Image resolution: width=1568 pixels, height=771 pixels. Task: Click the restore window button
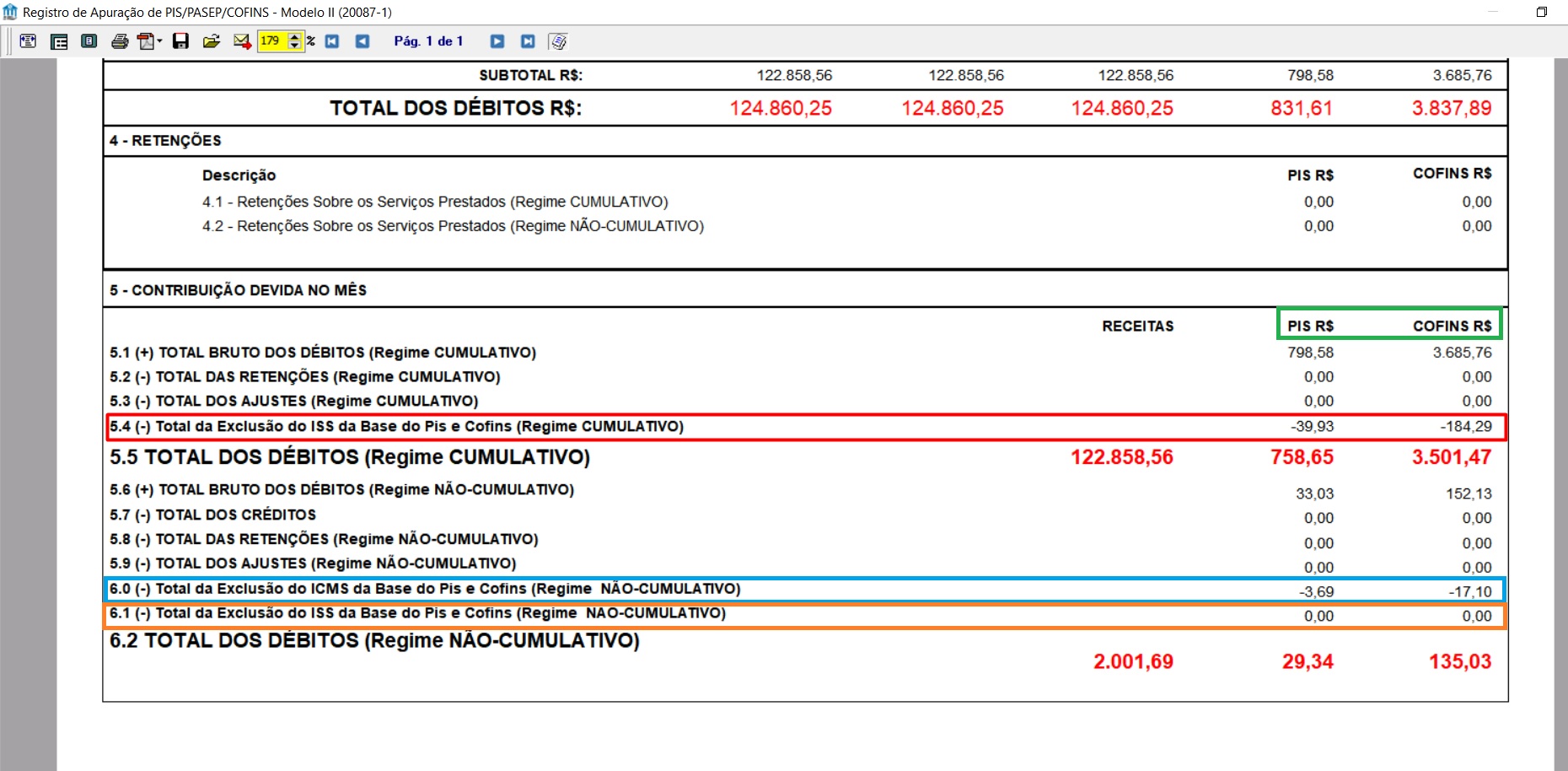1542,12
